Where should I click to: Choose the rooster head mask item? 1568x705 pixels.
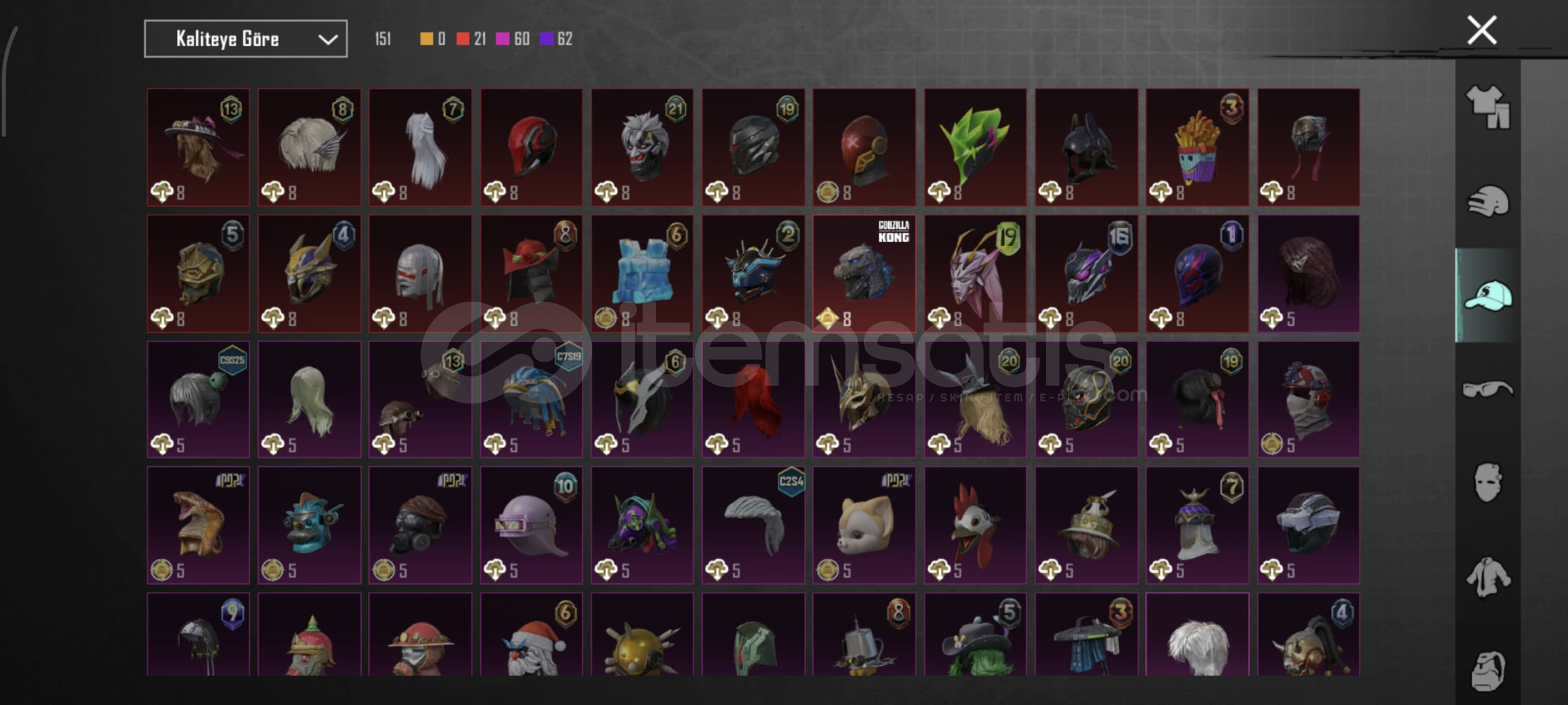pos(975,525)
